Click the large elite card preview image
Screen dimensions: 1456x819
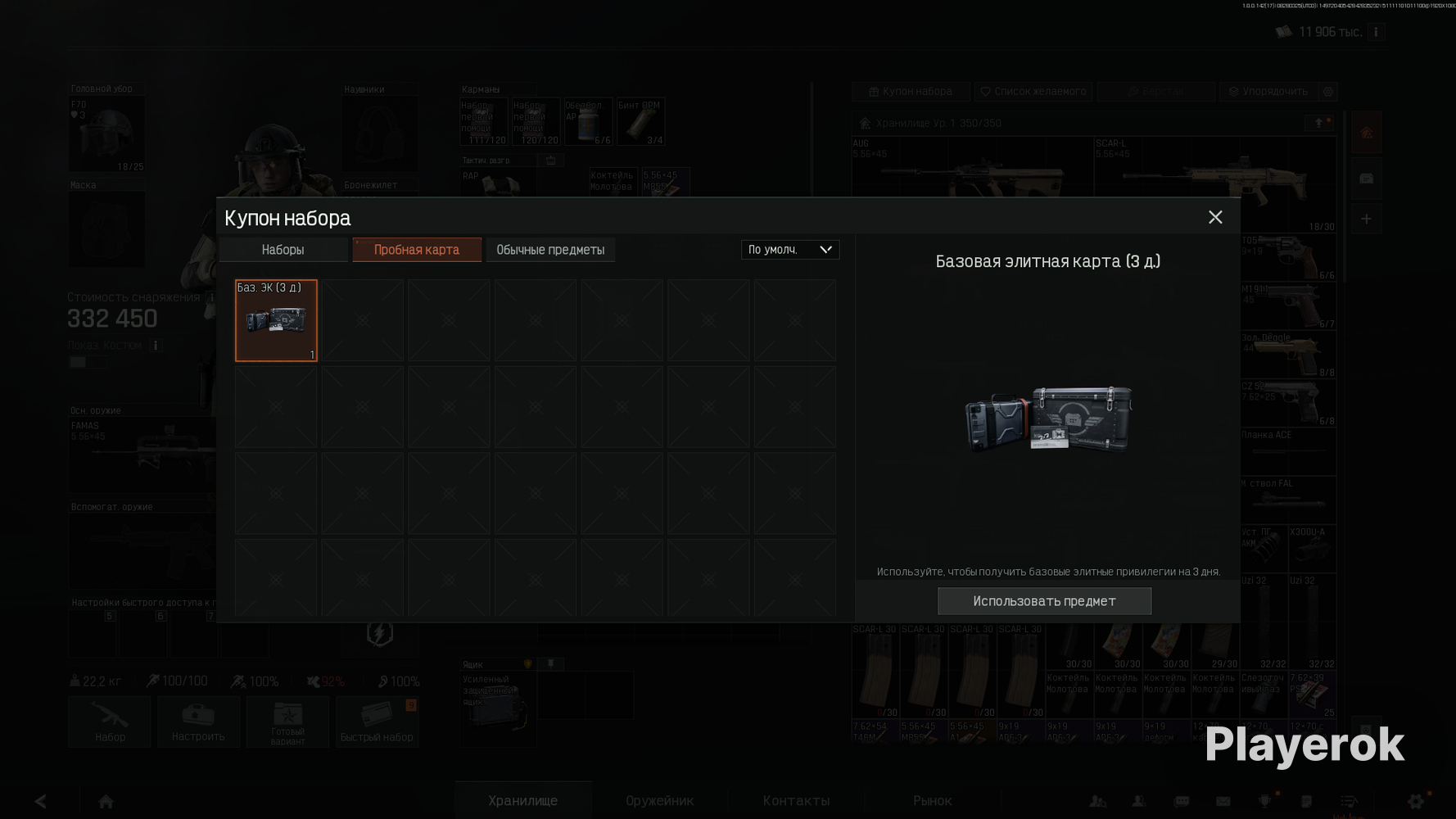[1048, 419]
